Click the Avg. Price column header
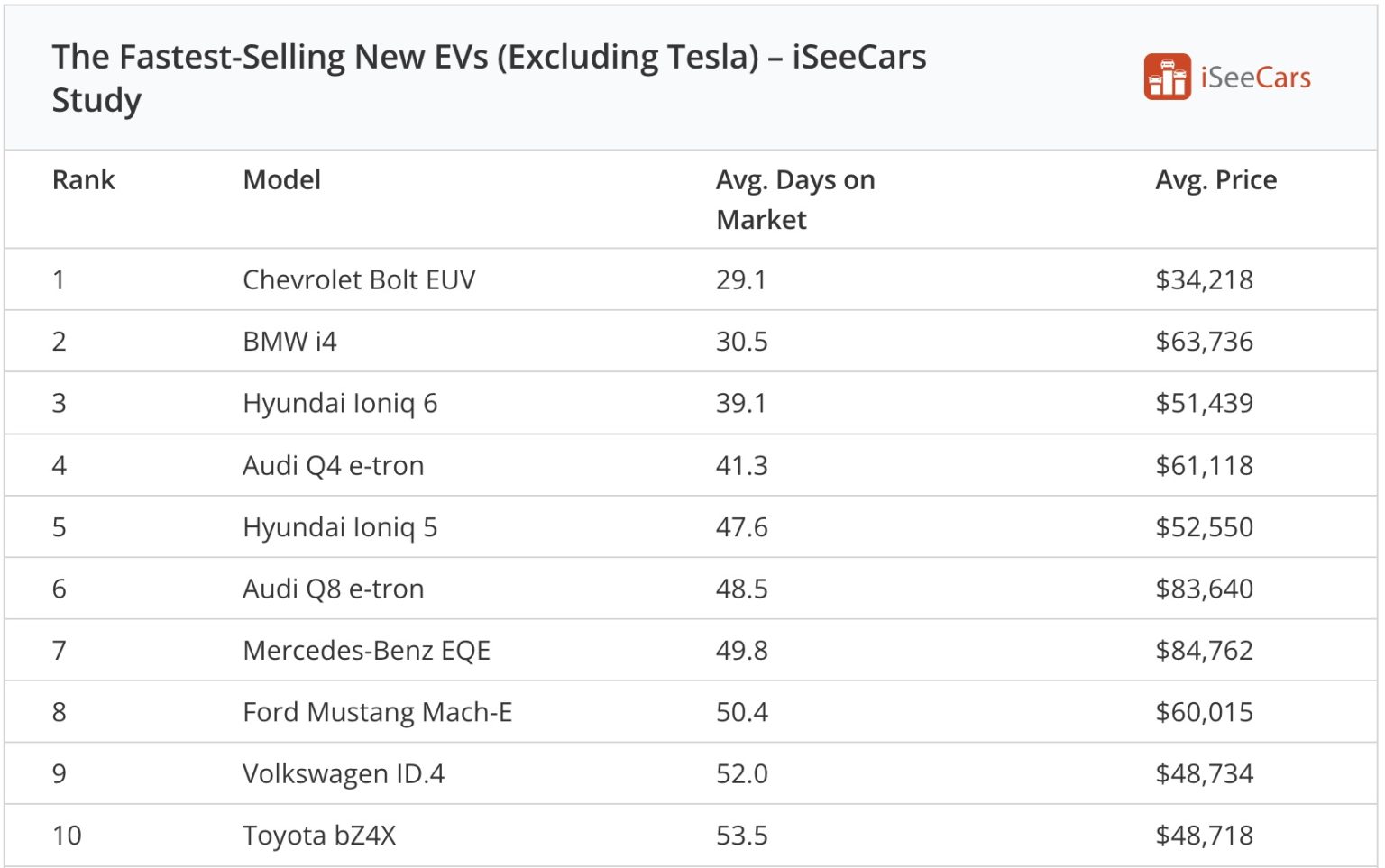 [1215, 179]
